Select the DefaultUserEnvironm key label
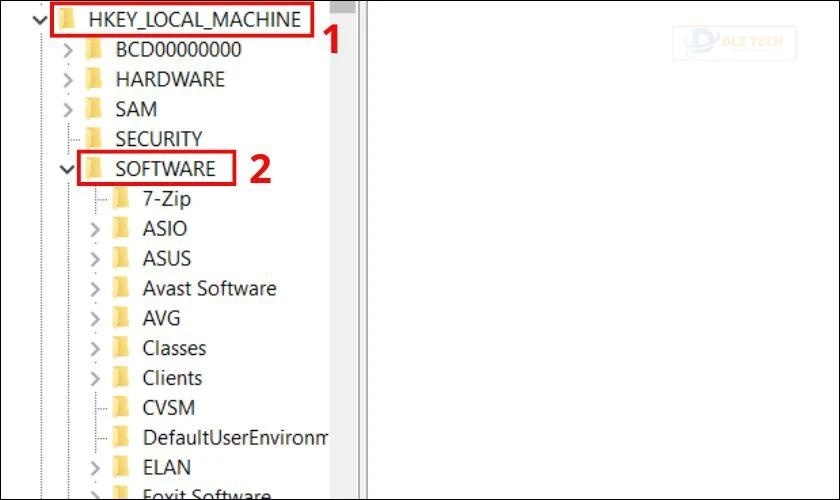The image size is (840, 500). coord(235,438)
